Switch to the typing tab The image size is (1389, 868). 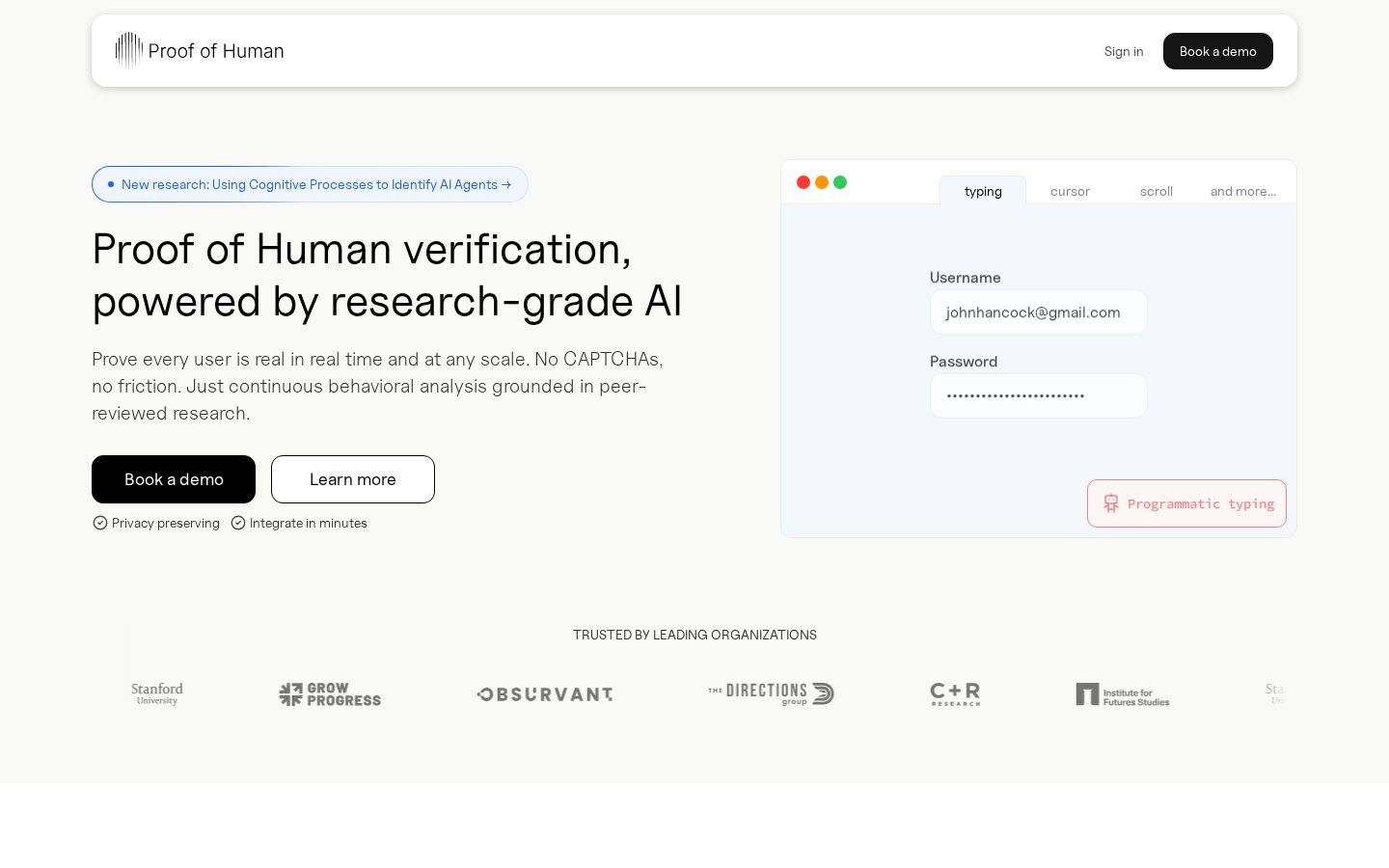[x=983, y=191]
